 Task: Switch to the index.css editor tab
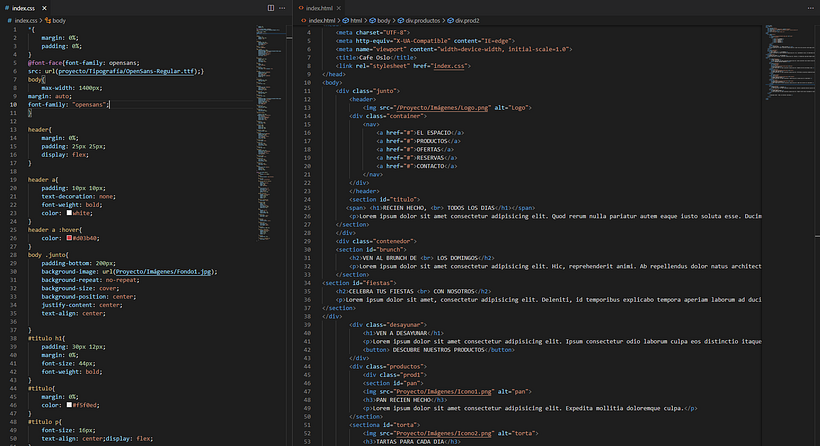coord(26,8)
